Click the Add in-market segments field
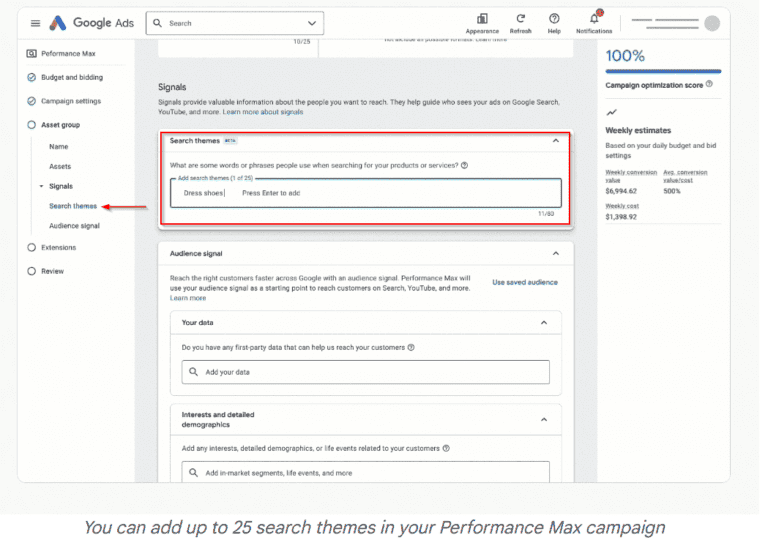The image size is (768, 543). click(x=365, y=472)
